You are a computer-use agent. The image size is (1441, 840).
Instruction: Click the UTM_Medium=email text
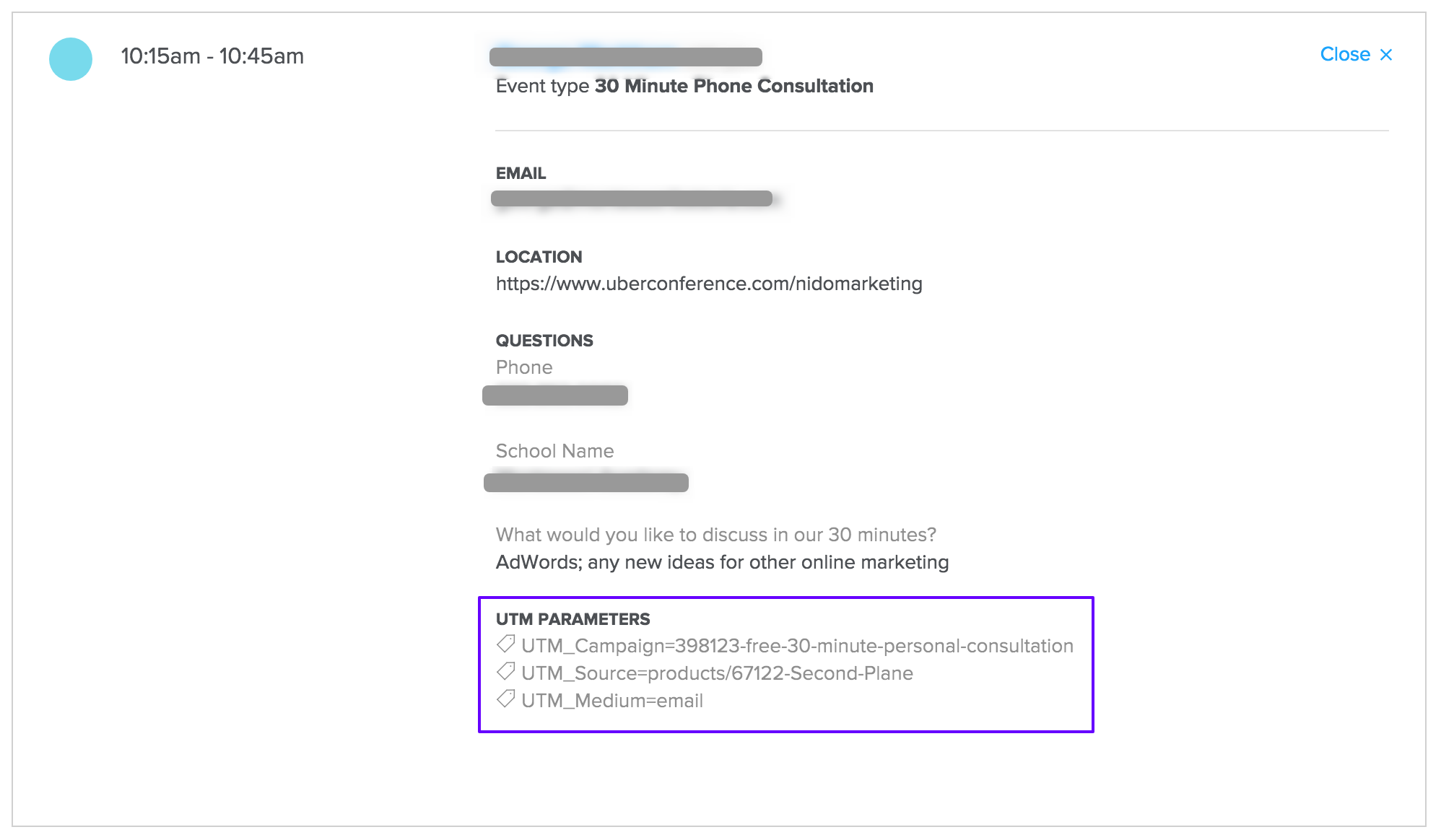[x=612, y=701]
